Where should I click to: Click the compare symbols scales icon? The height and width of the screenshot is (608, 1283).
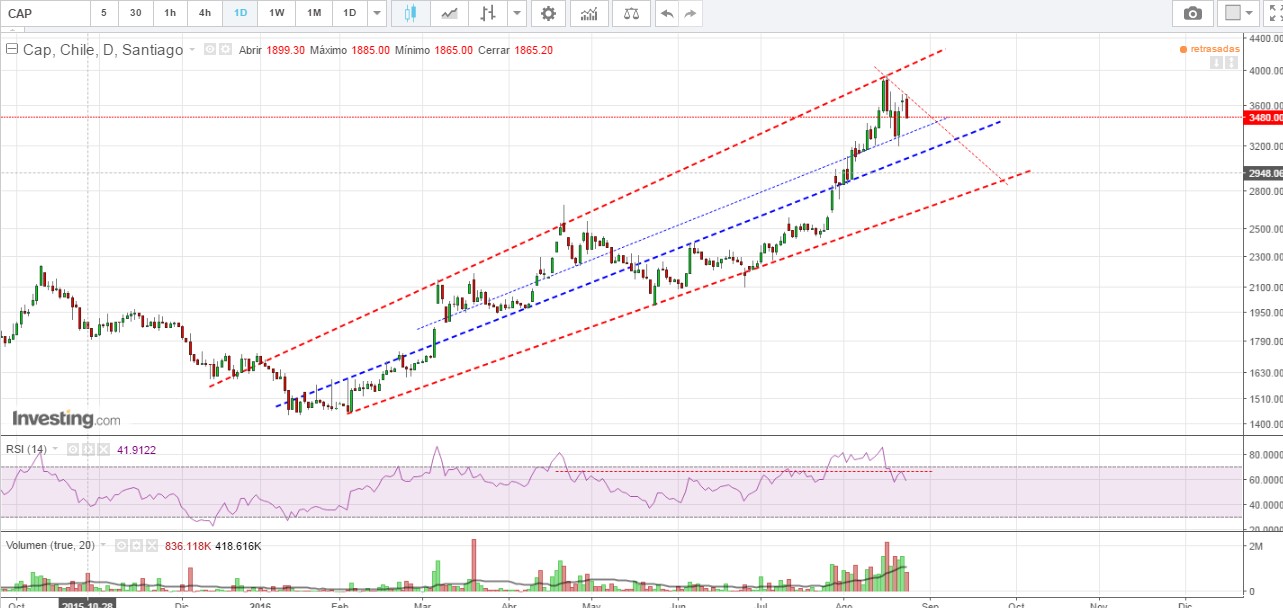click(630, 13)
